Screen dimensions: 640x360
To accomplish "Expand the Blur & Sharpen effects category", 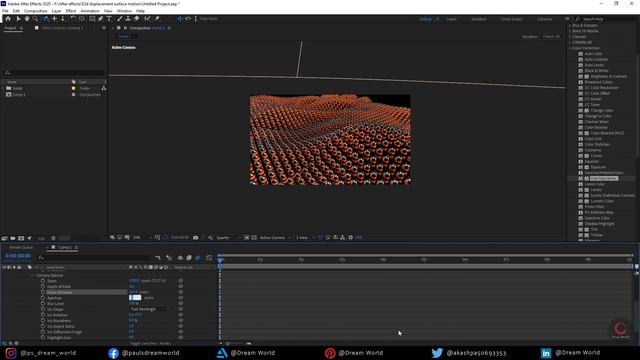I will tap(570, 25).
